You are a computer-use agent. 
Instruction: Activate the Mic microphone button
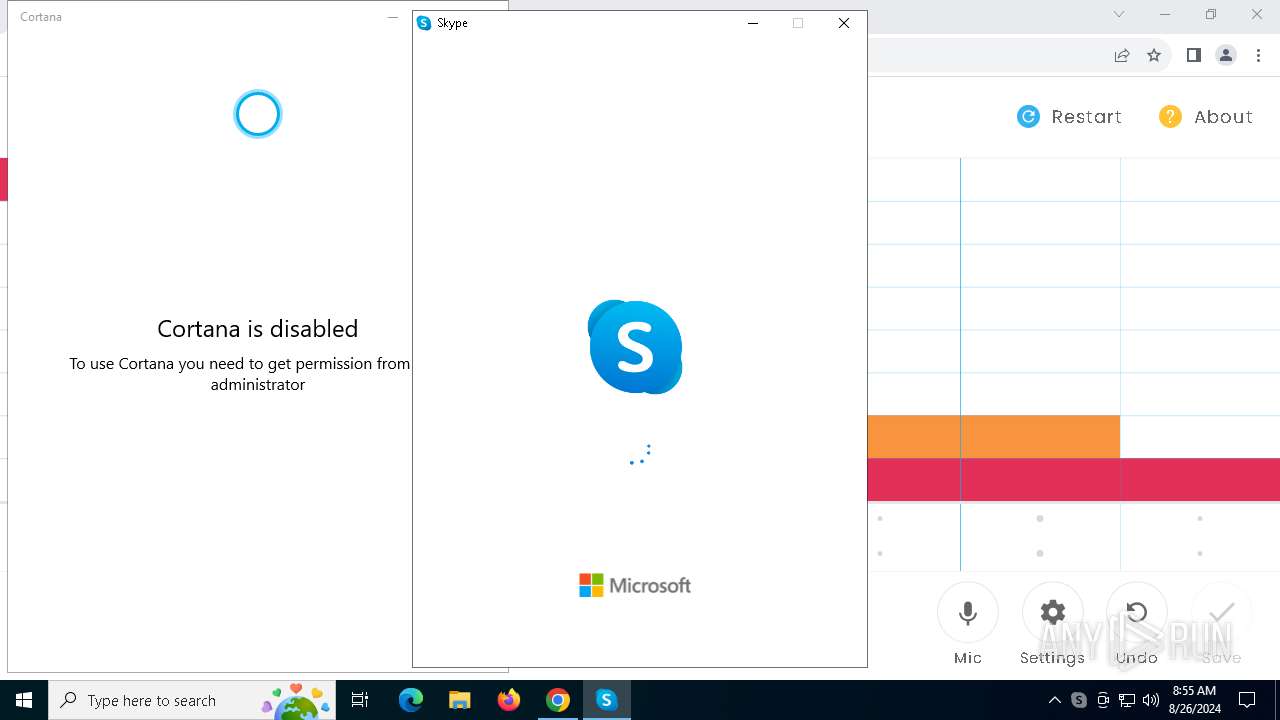point(968,613)
